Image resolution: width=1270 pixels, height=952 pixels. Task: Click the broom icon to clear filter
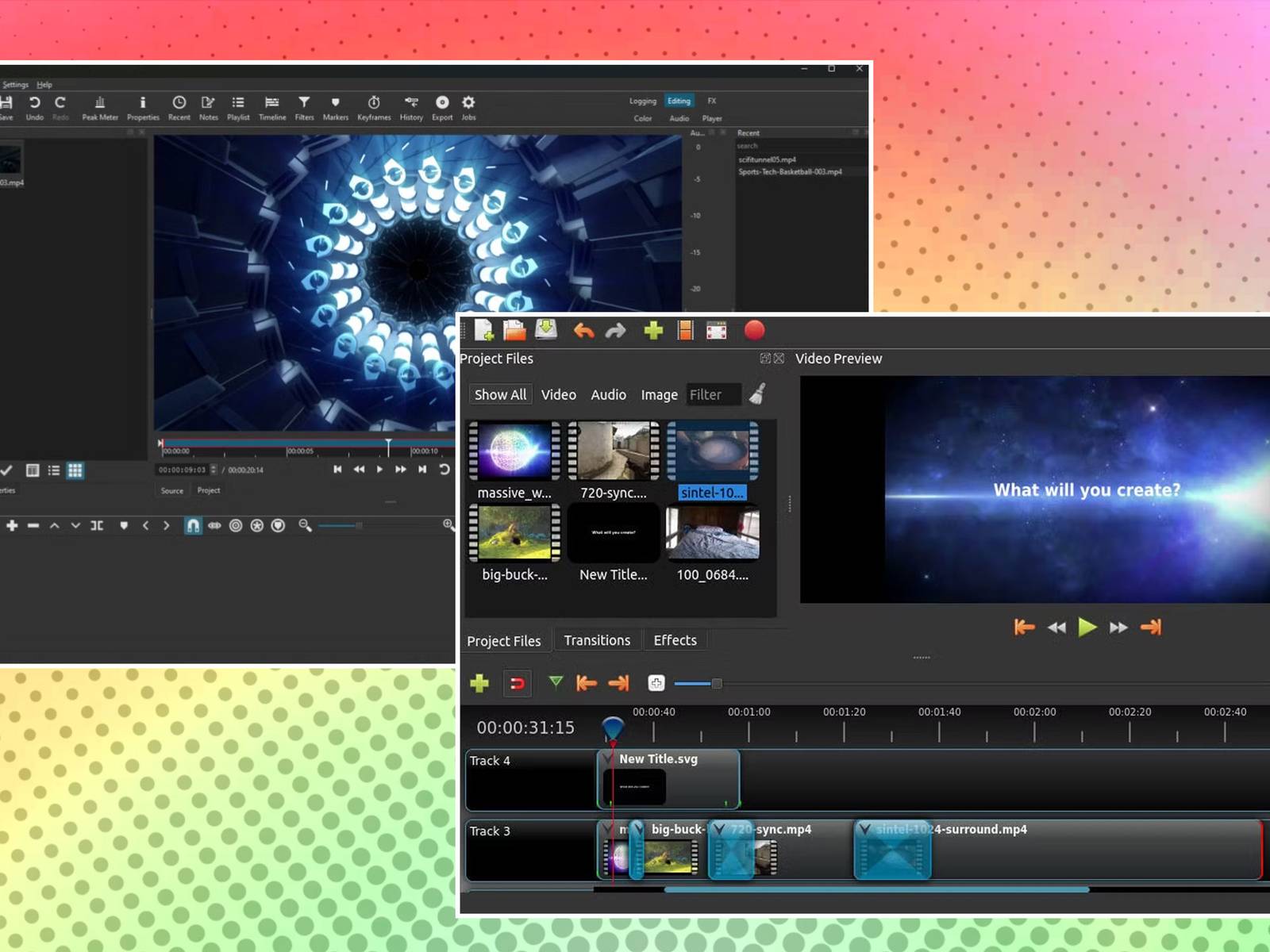[x=757, y=394]
